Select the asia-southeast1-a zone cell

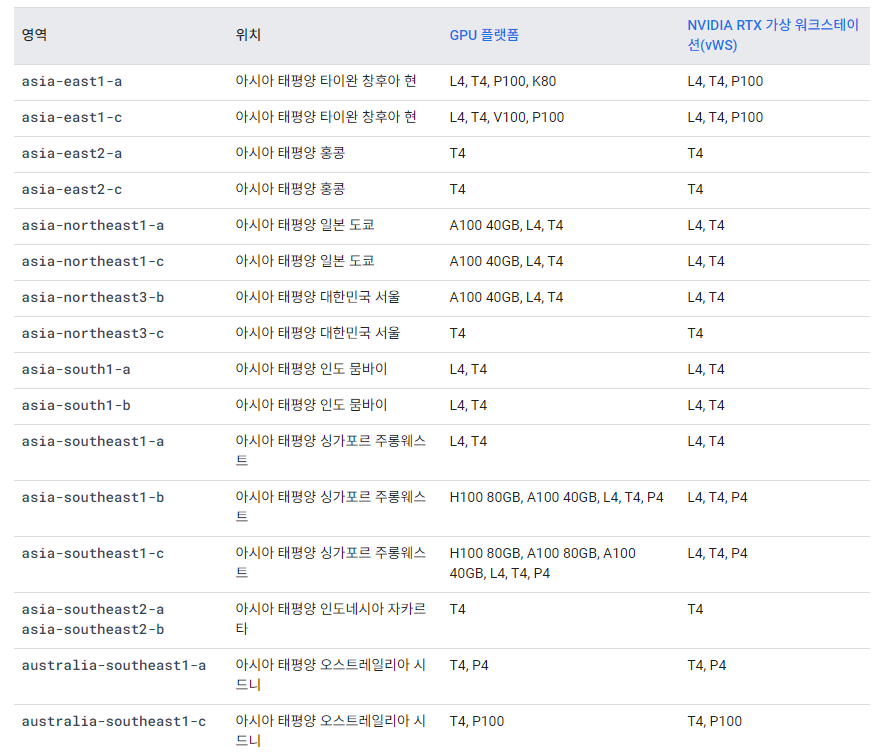93,442
